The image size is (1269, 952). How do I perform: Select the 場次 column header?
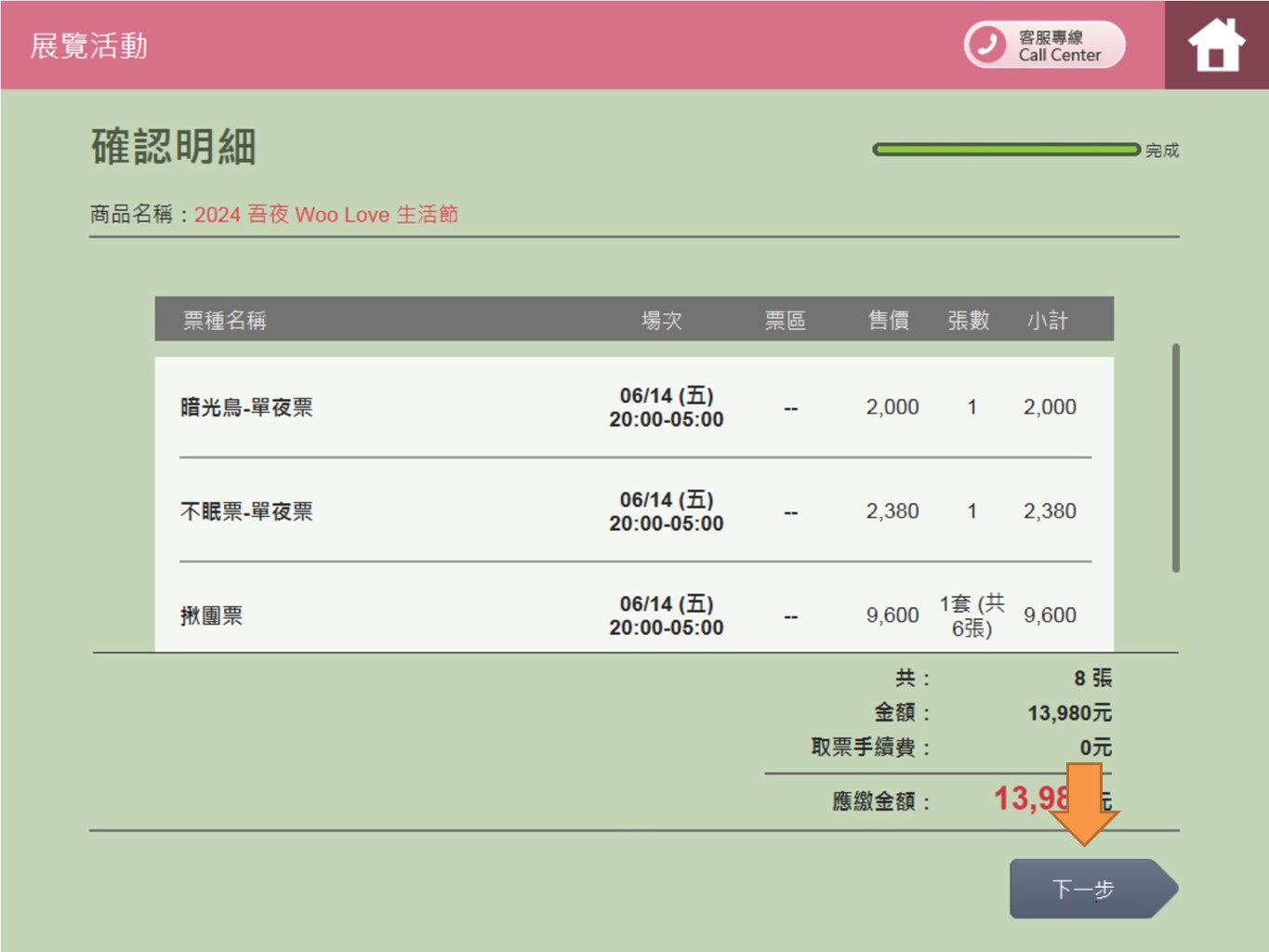[662, 321]
